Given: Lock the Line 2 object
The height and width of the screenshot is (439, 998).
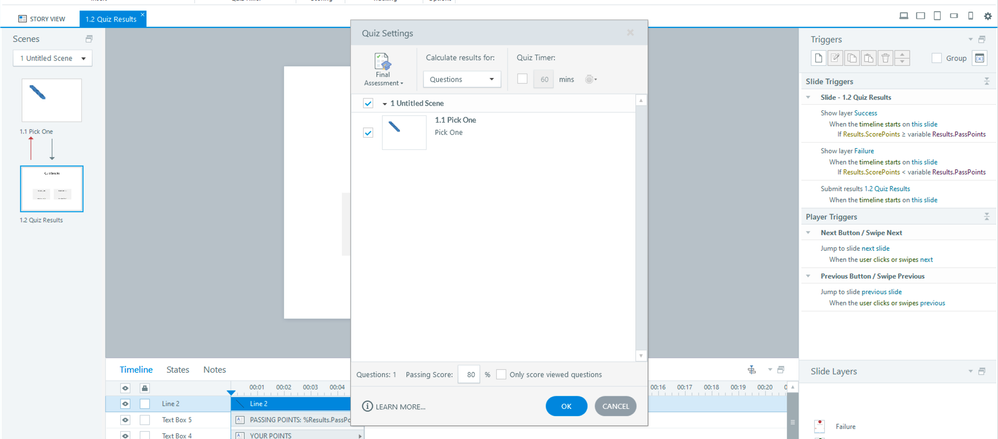Looking at the screenshot, I should [x=144, y=403].
